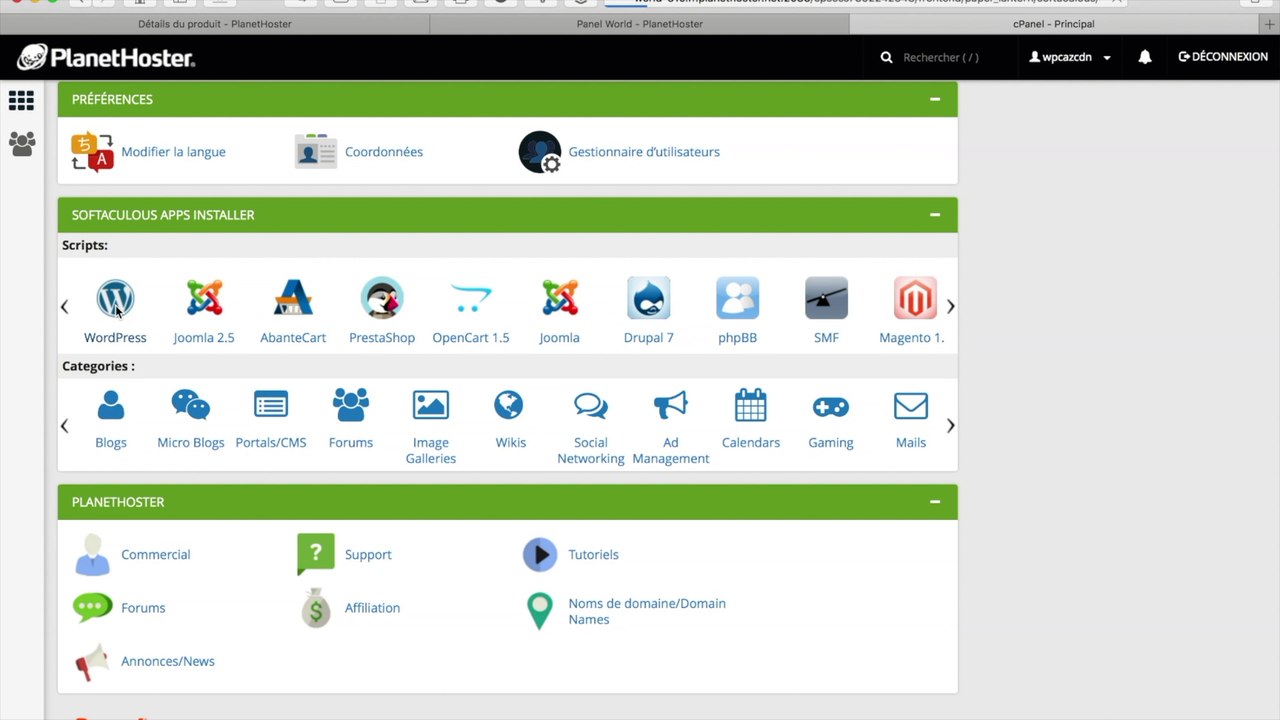Click the Support link text
The width and height of the screenshot is (1280, 720).
coord(368,555)
